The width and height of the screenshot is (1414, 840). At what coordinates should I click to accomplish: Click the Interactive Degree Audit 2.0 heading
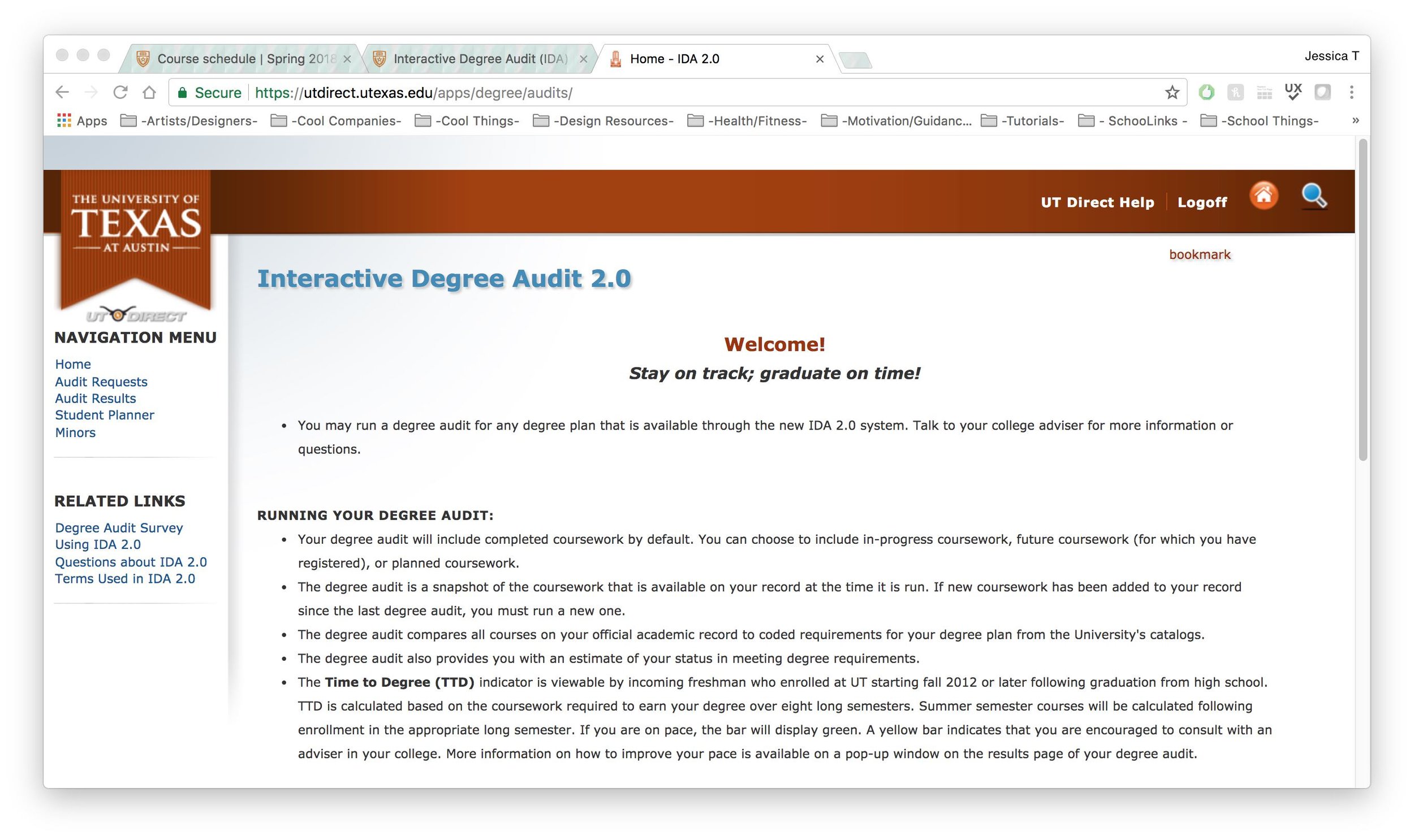point(444,279)
